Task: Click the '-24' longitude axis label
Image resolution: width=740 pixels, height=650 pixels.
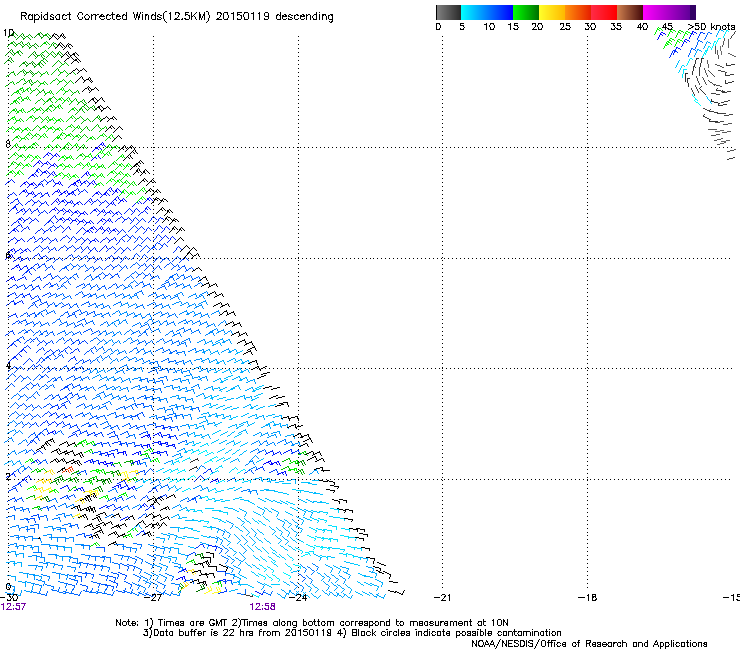Action: 297,598
